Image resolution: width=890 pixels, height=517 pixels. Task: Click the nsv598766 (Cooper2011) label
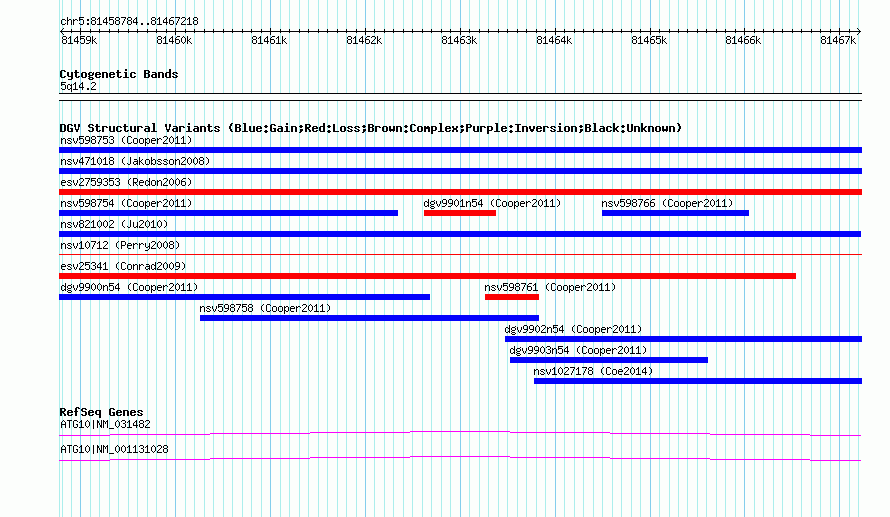pyautogui.click(x=668, y=203)
